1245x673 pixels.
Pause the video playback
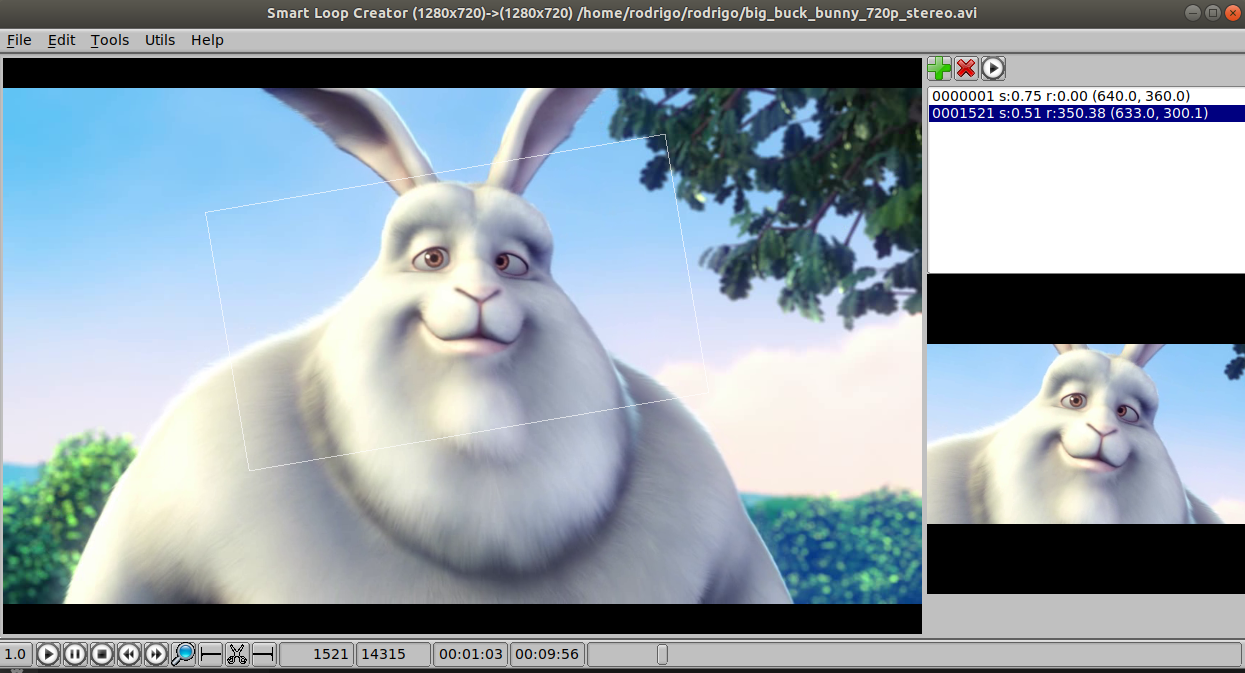(75, 654)
